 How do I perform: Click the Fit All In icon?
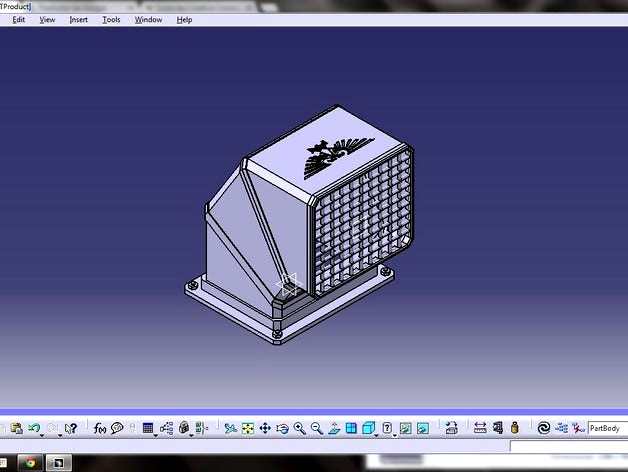point(248,428)
